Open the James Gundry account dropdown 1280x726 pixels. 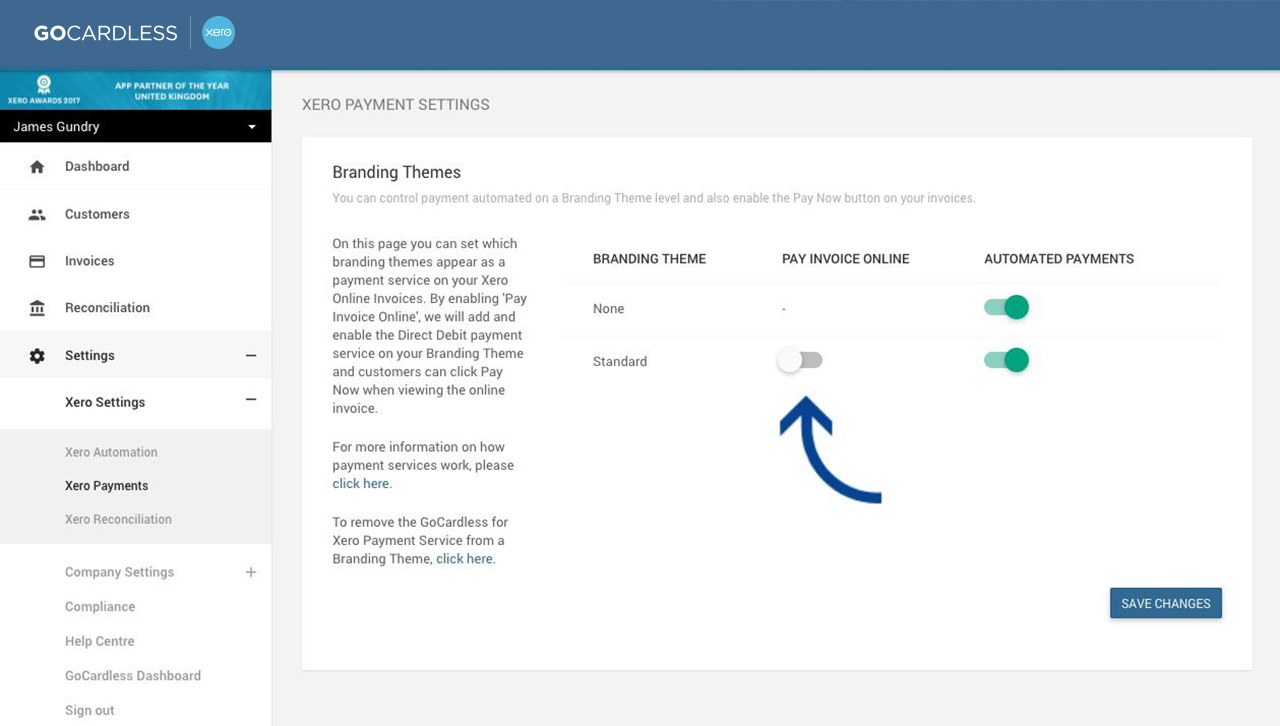click(x=135, y=127)
